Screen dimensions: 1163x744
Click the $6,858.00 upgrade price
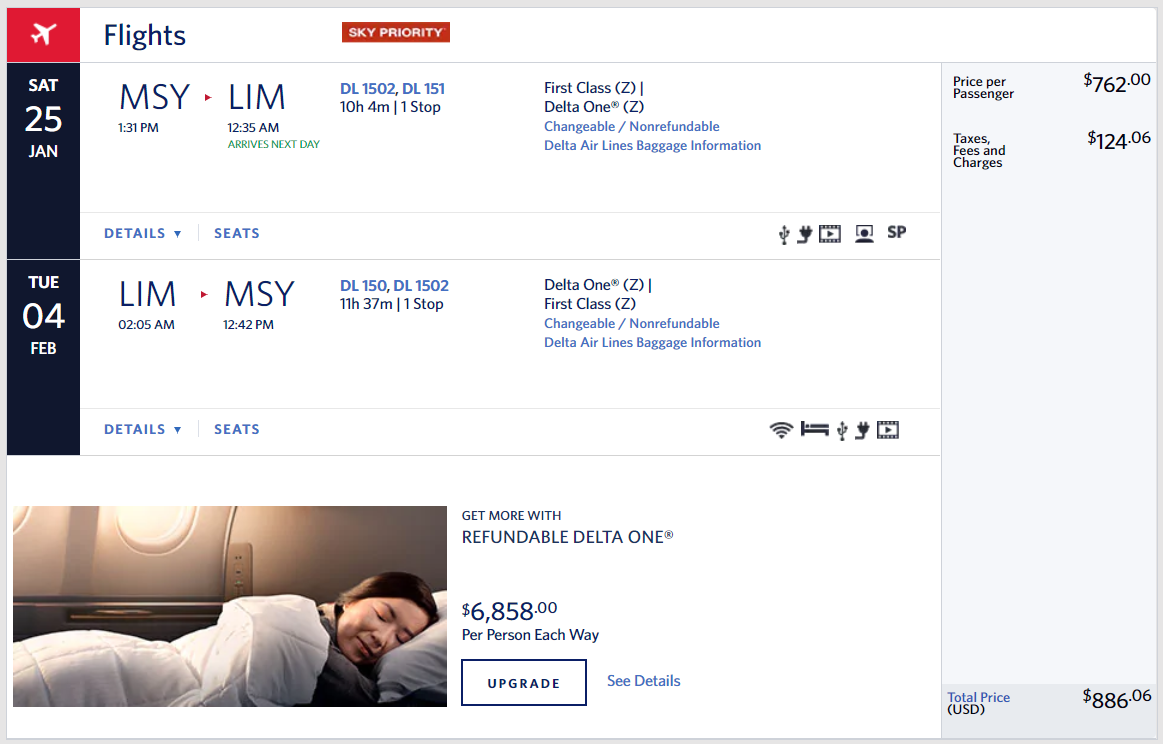(509, 610)
